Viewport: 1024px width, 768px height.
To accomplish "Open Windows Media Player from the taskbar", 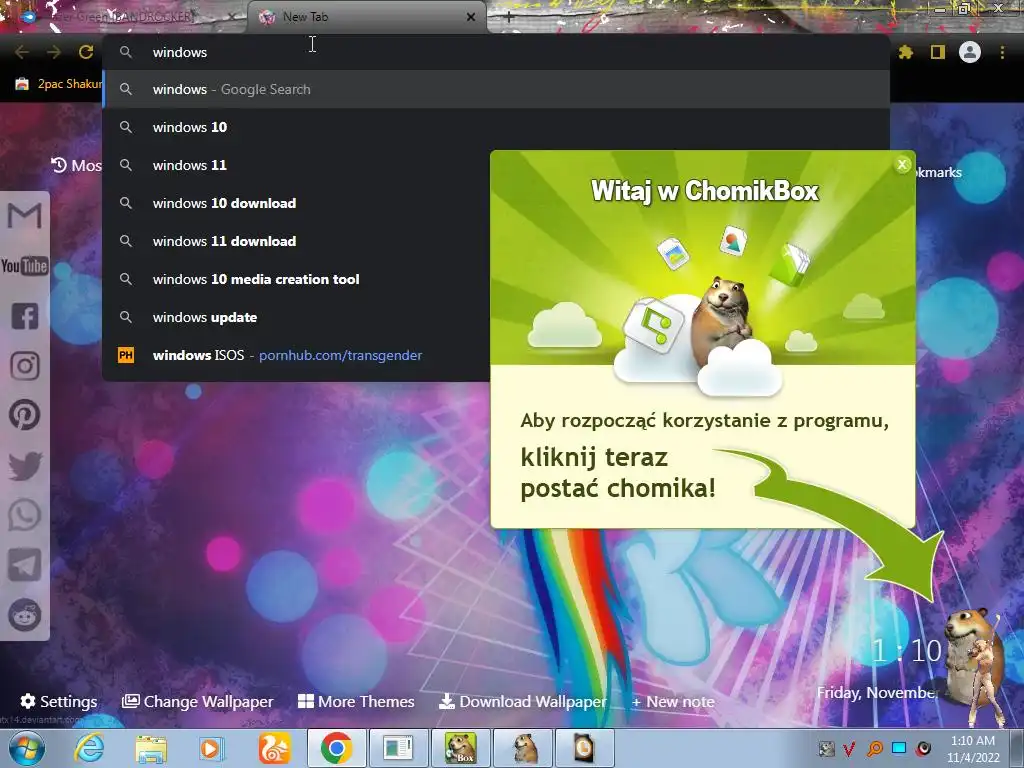I will tap(210, 748).
